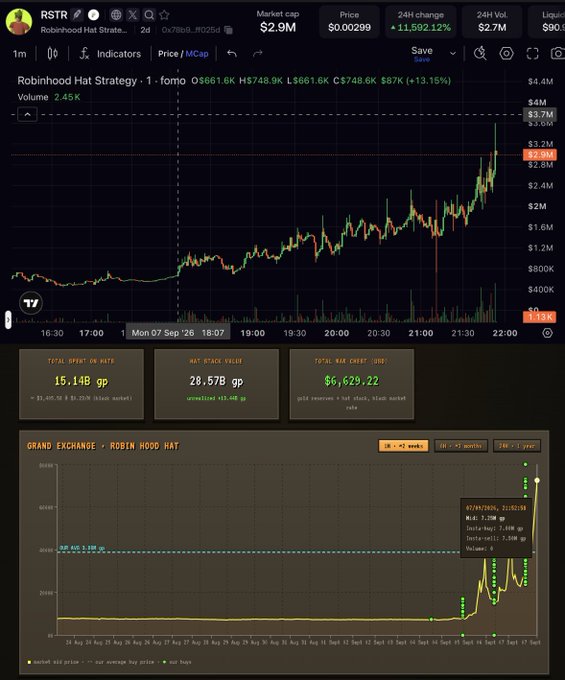Open chart settings hexagon icon
Screen dimensions: 565x680
click(x=506, y=53)
